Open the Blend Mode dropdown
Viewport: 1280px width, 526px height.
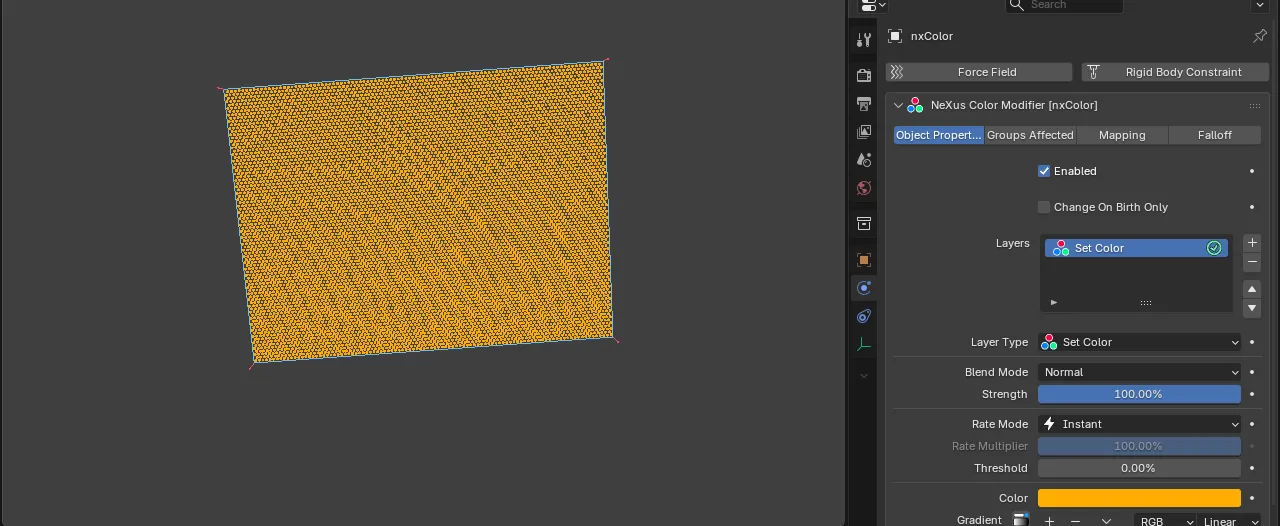[1139, 372]
